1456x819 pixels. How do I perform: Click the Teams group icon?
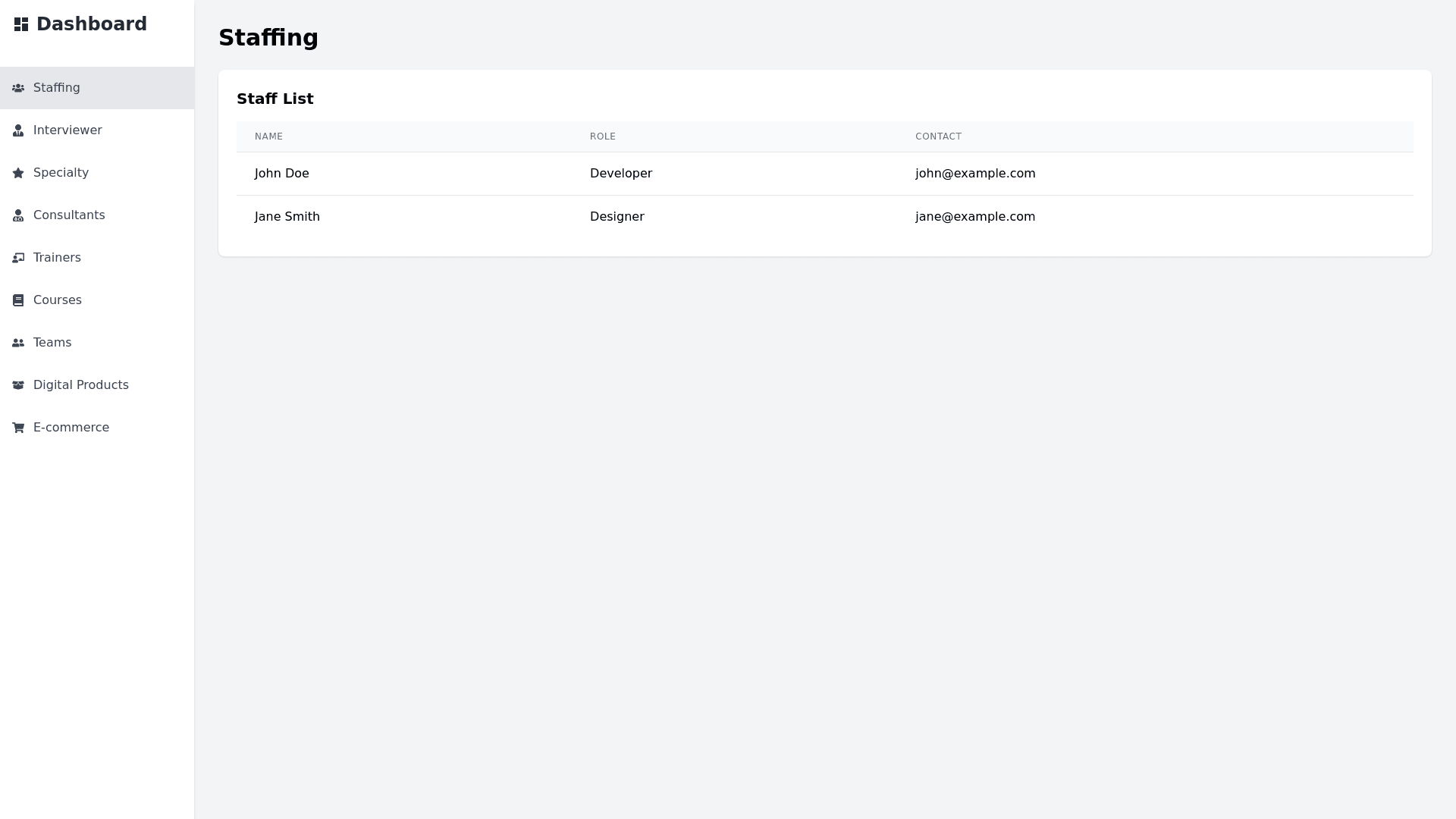point(18,343)
